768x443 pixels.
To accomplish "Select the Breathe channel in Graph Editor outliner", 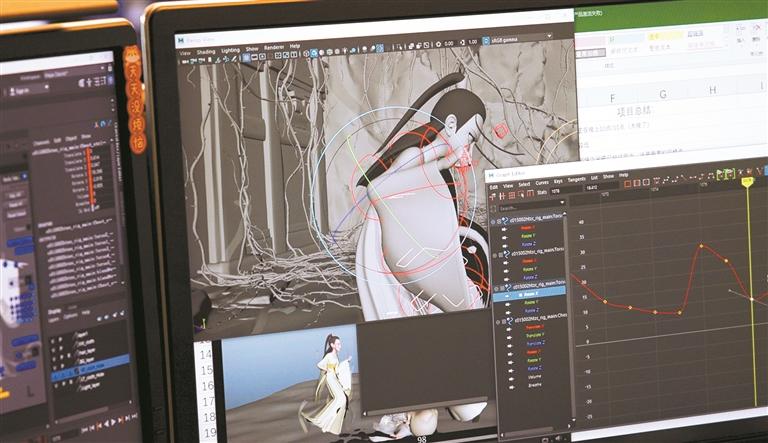I will [x=535, y=385].
